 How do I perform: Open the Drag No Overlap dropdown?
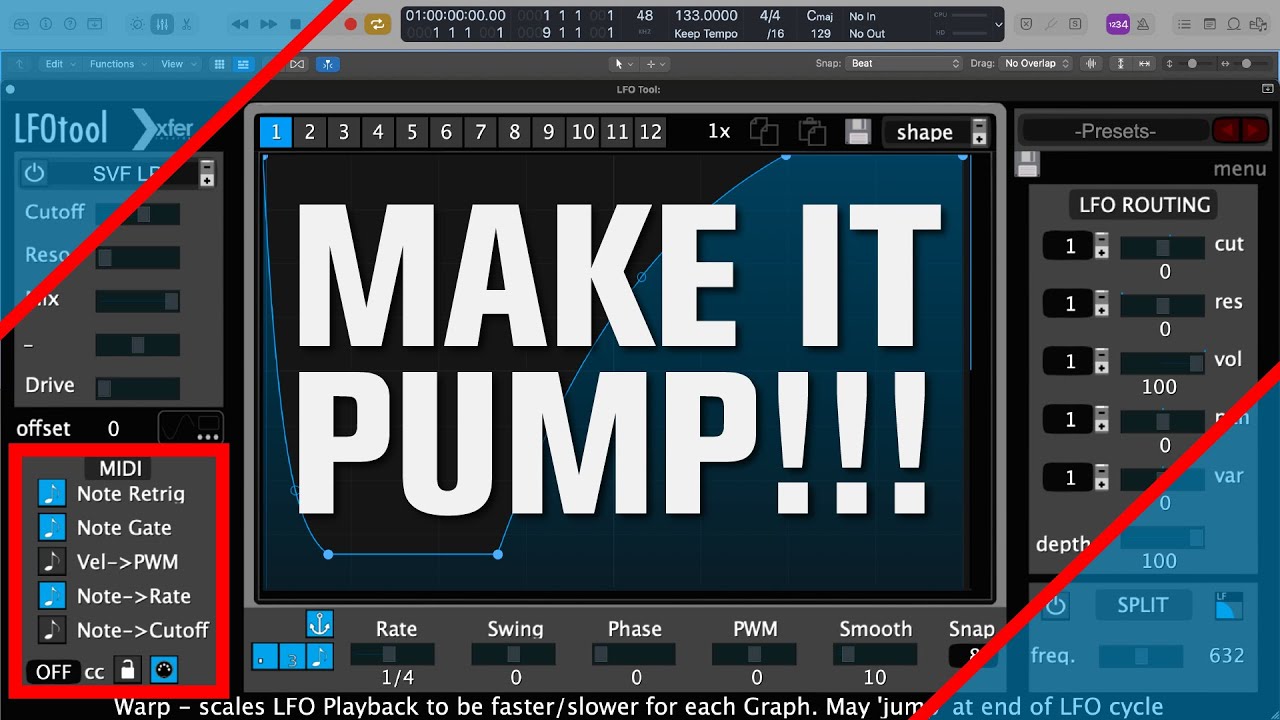(1036, 63)
